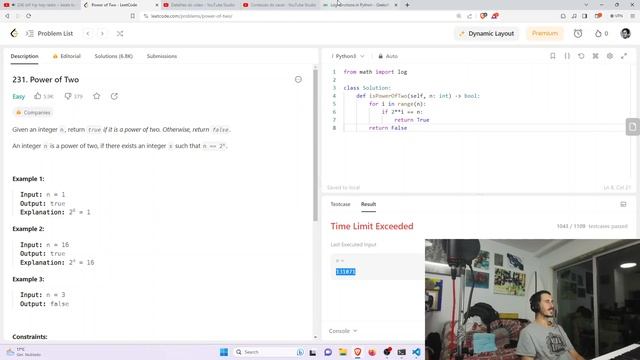Switch to the Testcase tab
Screen dimensions: 640x360
[340, 204]
